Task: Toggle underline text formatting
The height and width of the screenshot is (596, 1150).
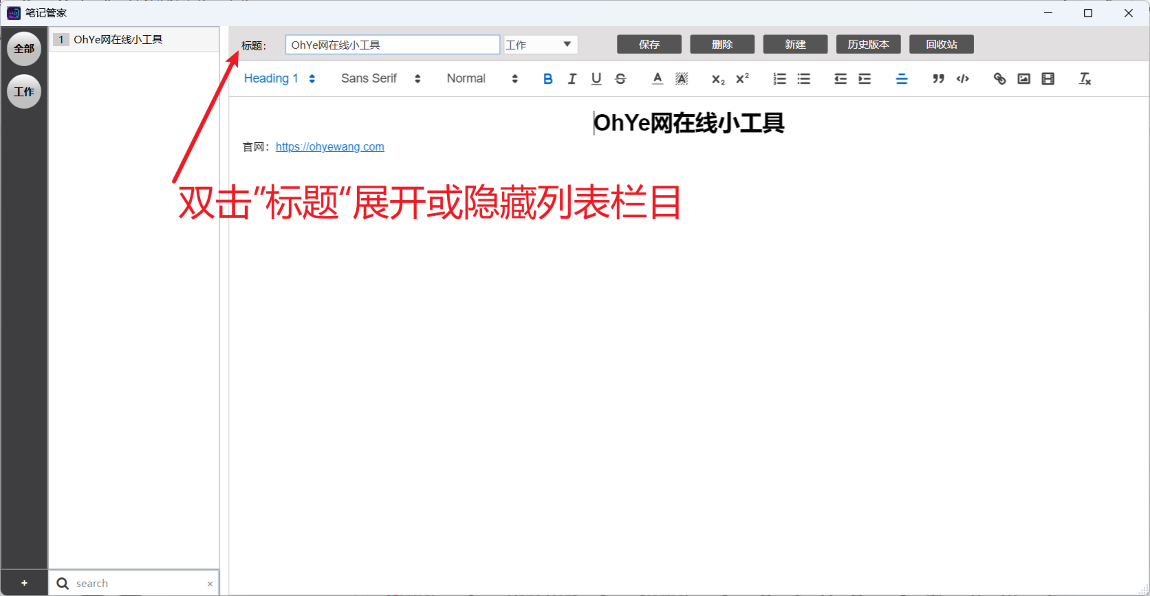Action: coord(596,79)
